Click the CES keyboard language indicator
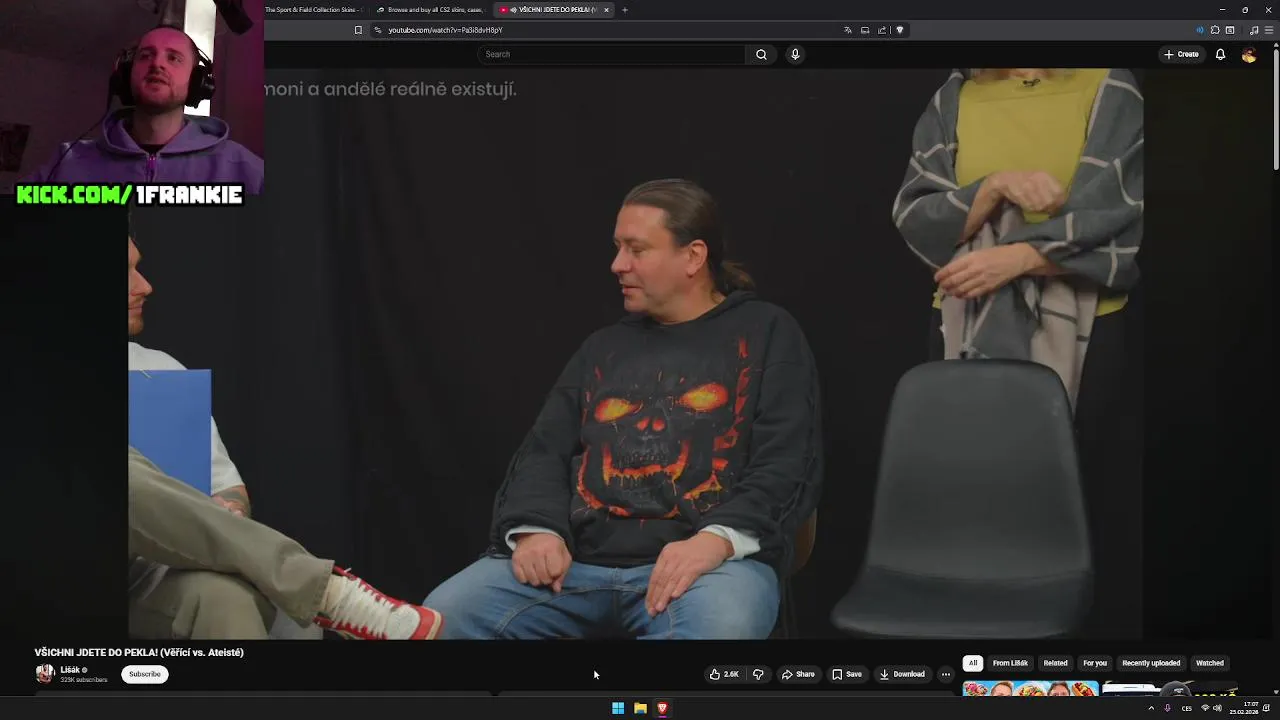This screenshot has height=720, width=1280. click(1187, 708)
